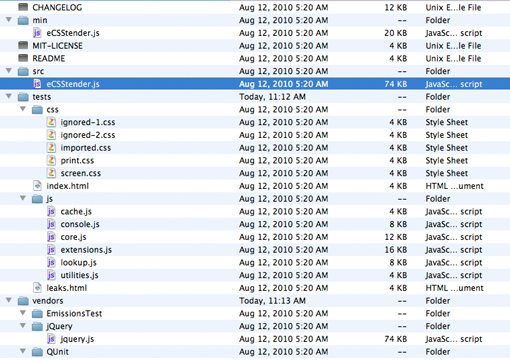Select the utilities.js file name
510x361 pixels.
[x=79, y=275]
